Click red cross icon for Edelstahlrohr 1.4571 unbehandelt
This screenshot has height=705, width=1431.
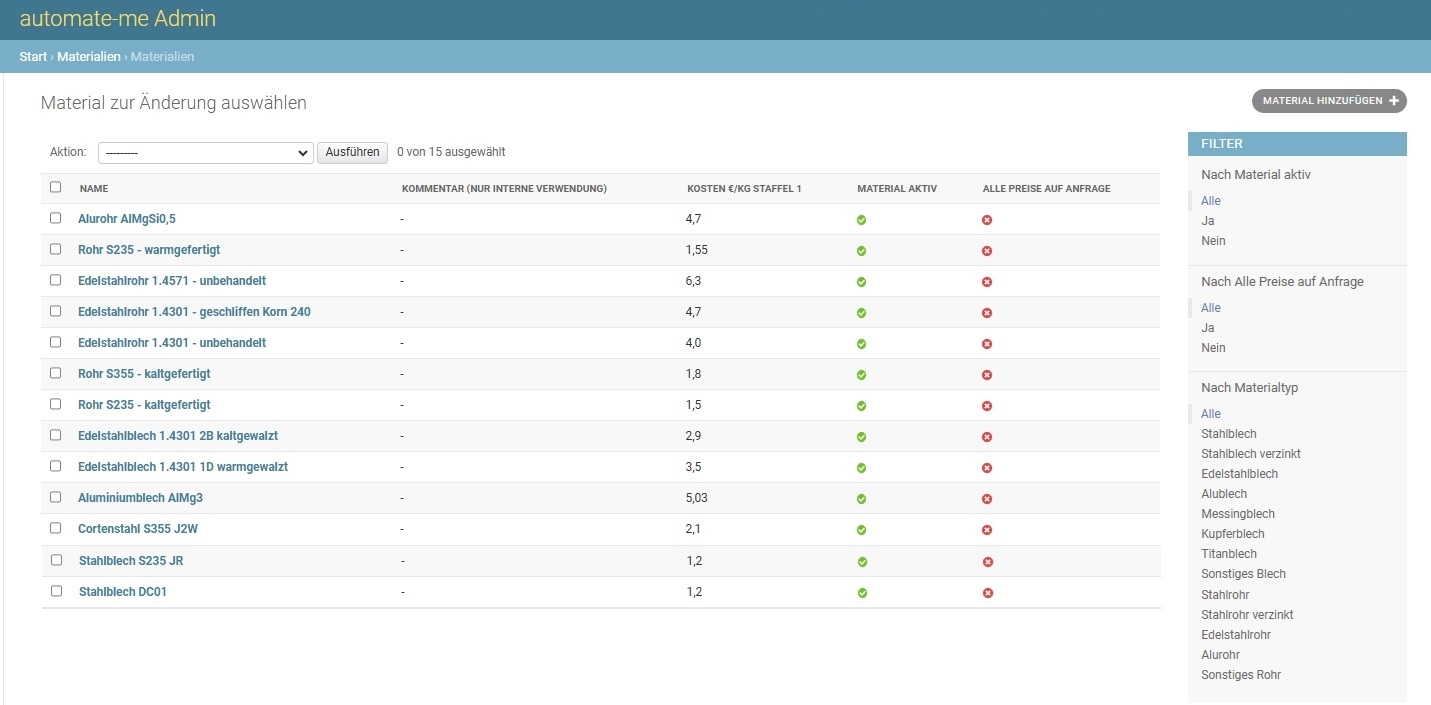pyautogui.click(x=987, y=282)
